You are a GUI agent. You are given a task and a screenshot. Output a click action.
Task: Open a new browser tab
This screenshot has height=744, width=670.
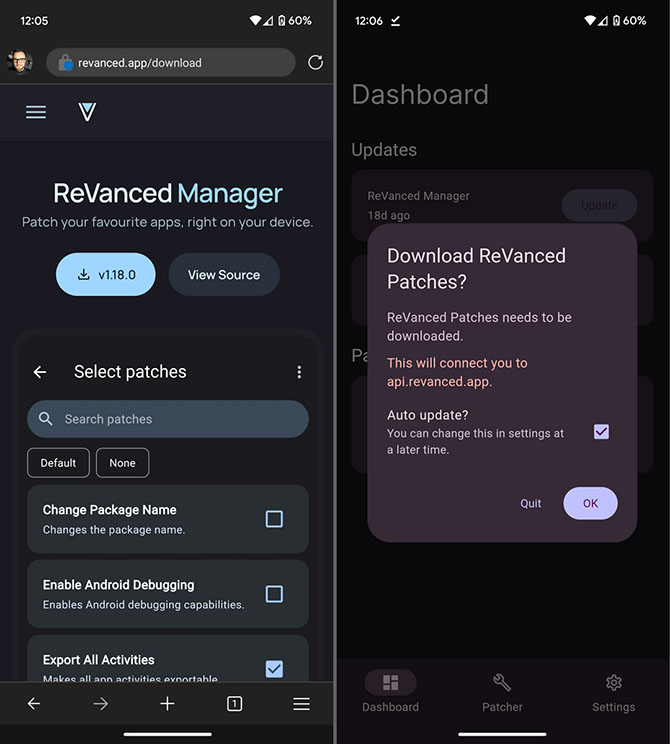coord(168,704)
